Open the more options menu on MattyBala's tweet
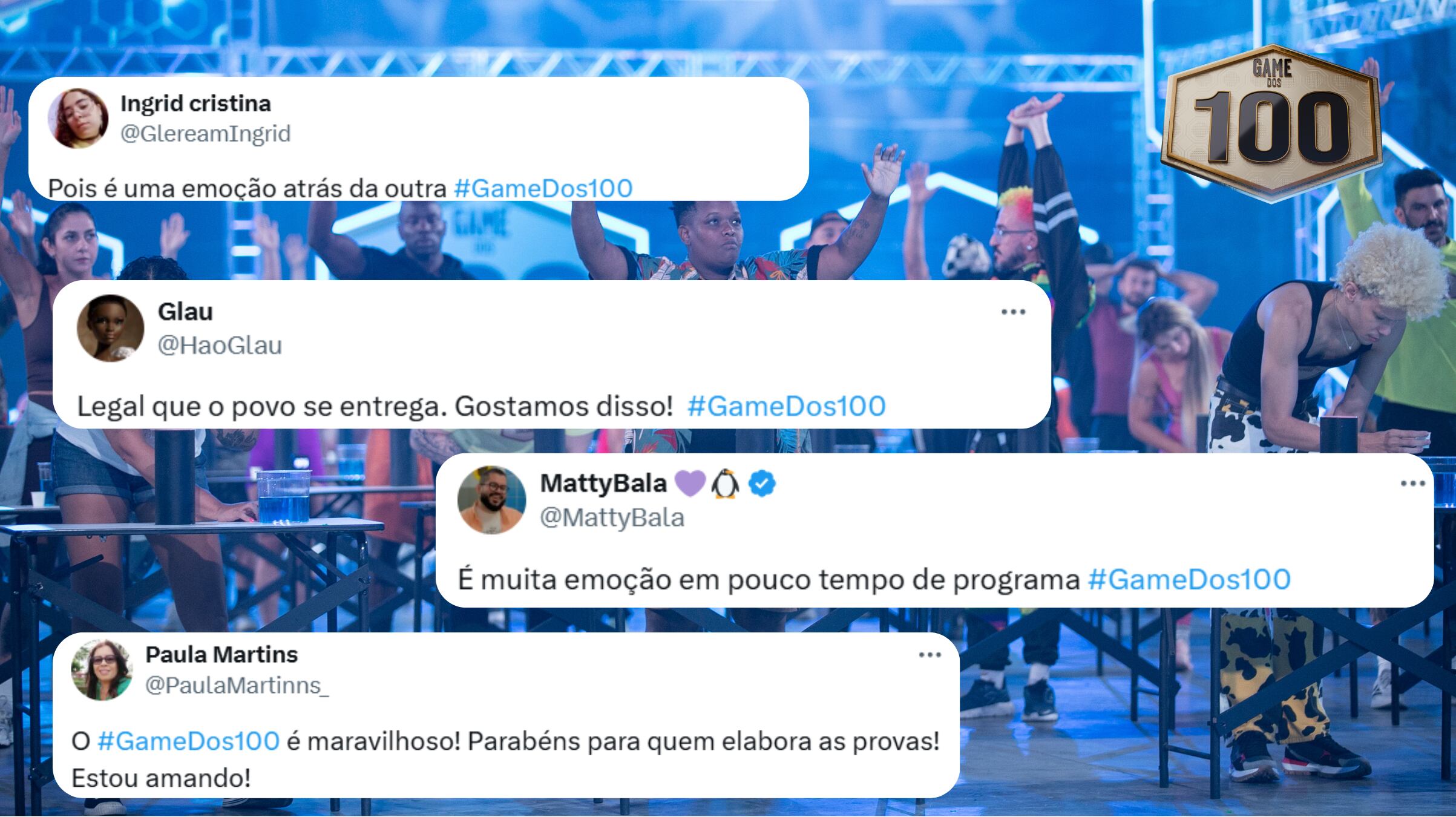 (1413, 484)
